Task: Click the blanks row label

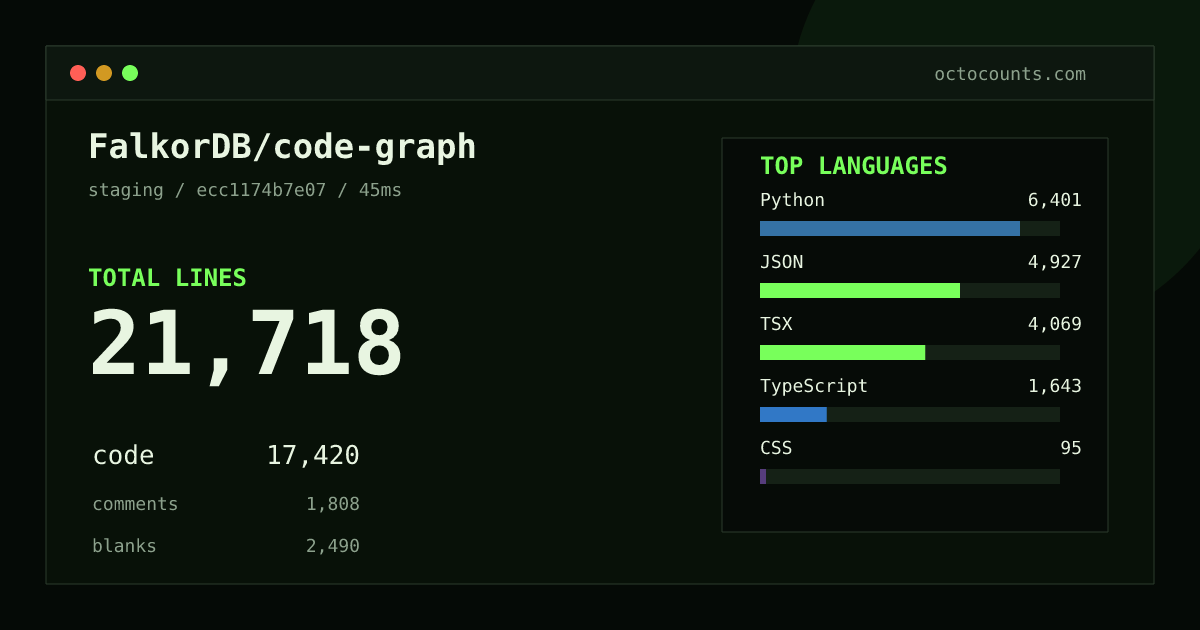Action: click(124, 546)
